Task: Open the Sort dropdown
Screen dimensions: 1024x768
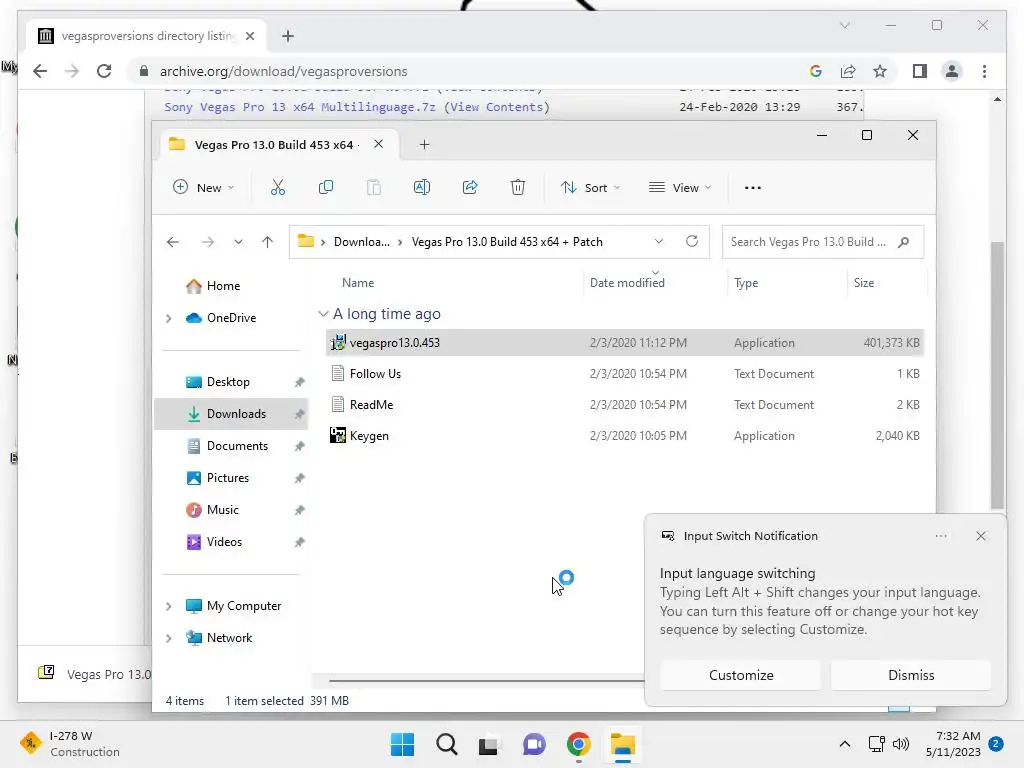Action: [x=590, y=187]
